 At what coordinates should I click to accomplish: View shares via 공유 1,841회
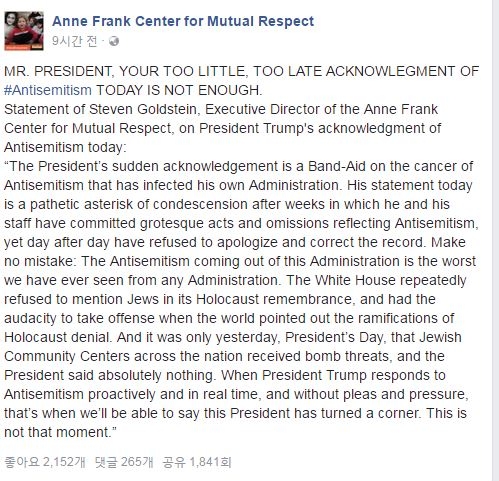(x=197, y=462)
